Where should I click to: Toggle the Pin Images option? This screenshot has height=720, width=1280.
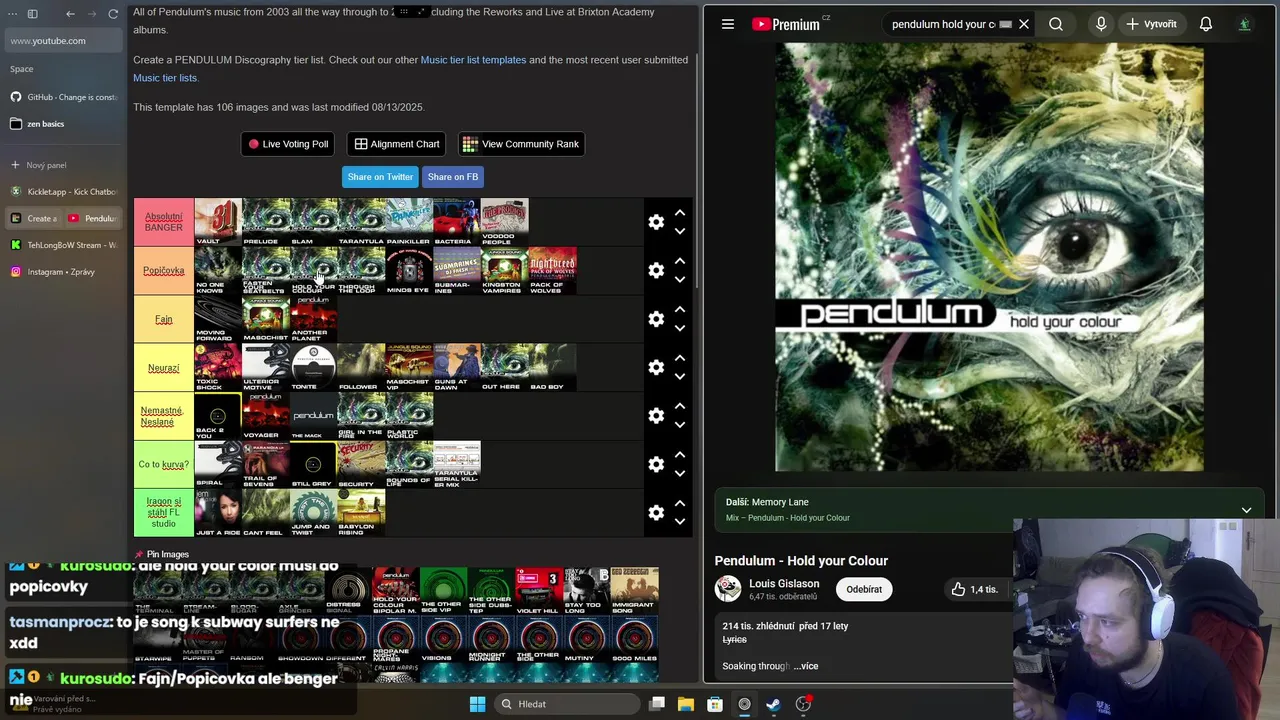pos(162,554)
